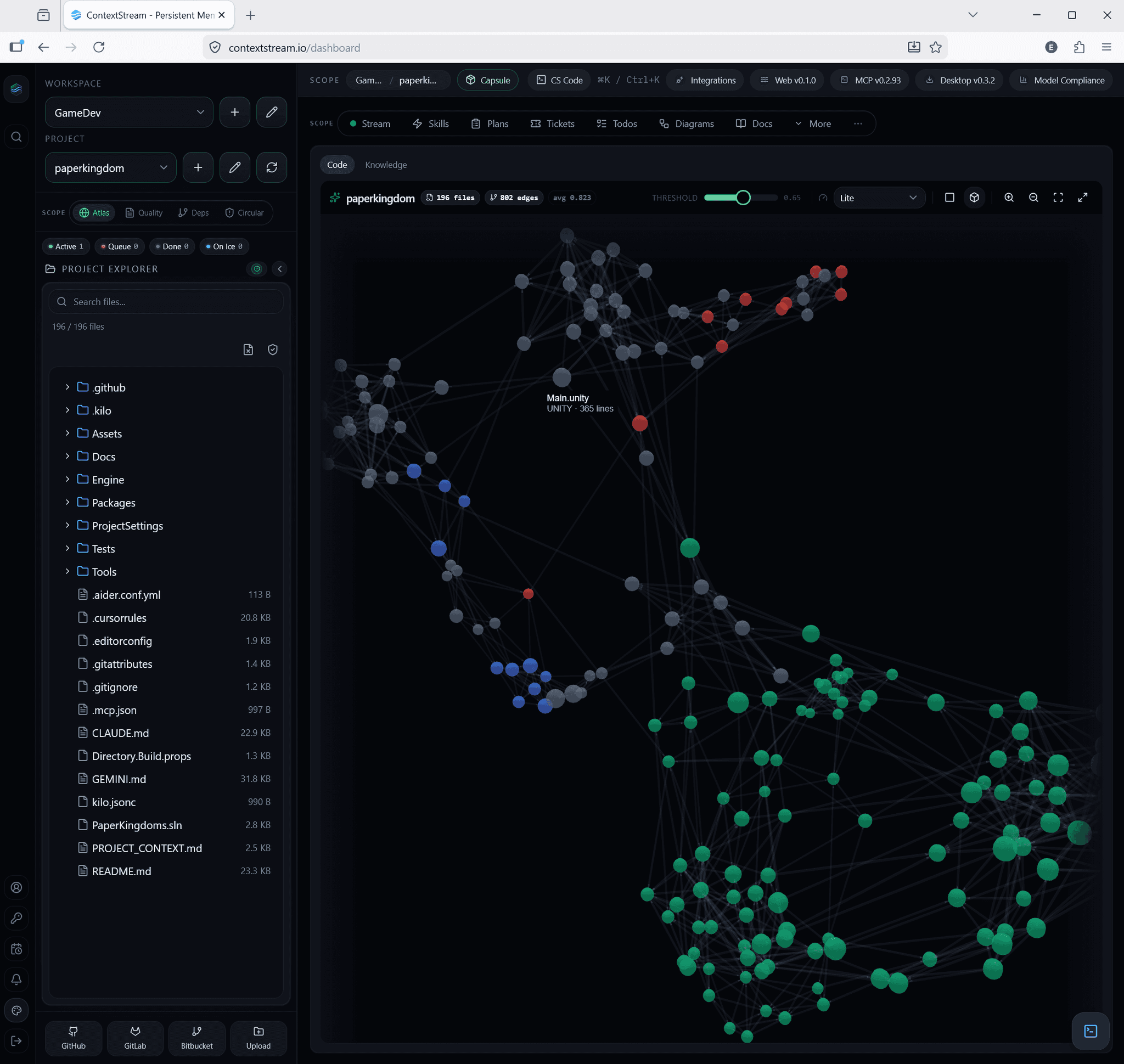Switch graph to 2D square view

[x=949, y=198]
